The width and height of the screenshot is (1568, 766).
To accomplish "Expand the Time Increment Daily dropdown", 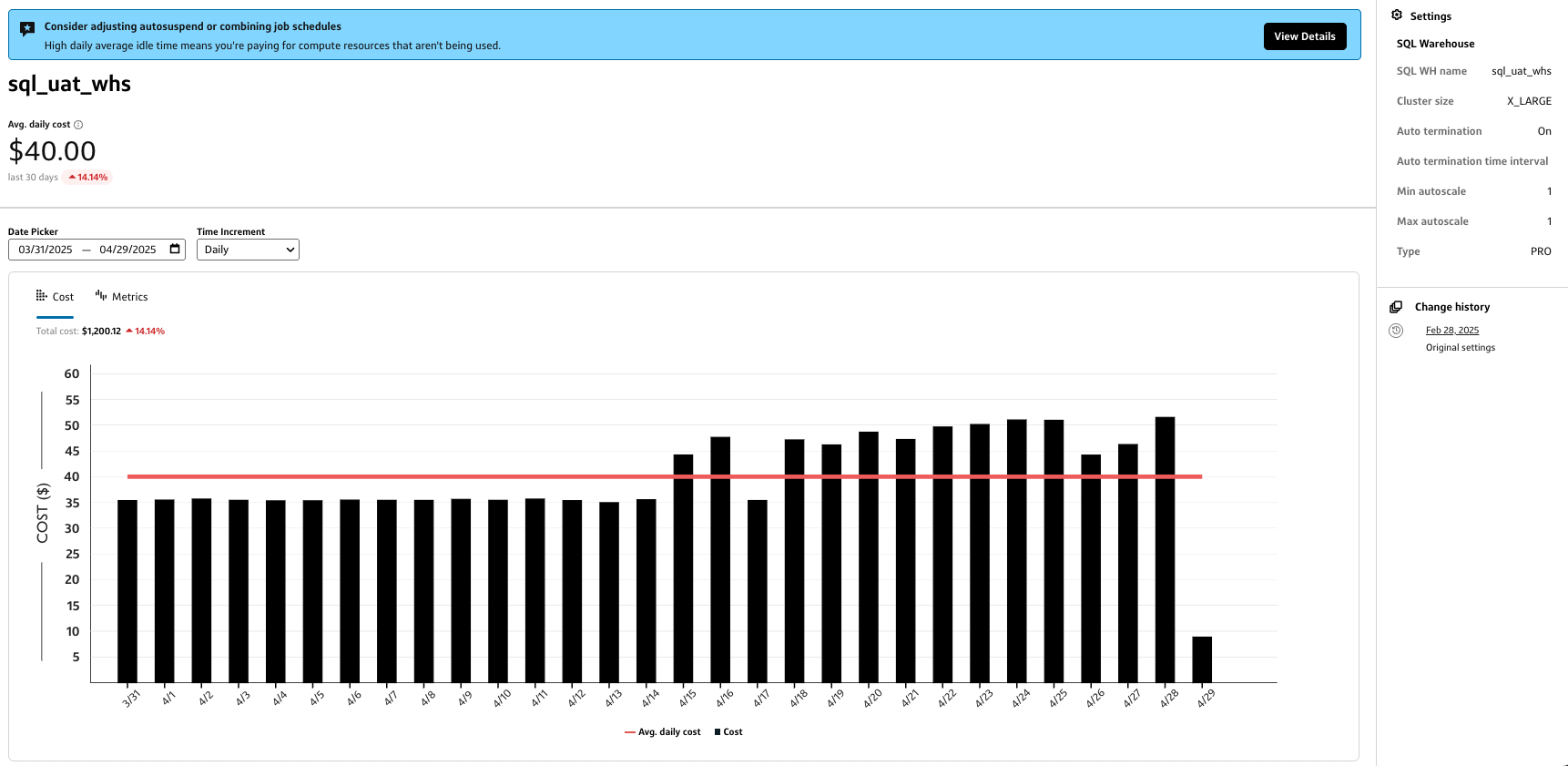I will [248, 250].
